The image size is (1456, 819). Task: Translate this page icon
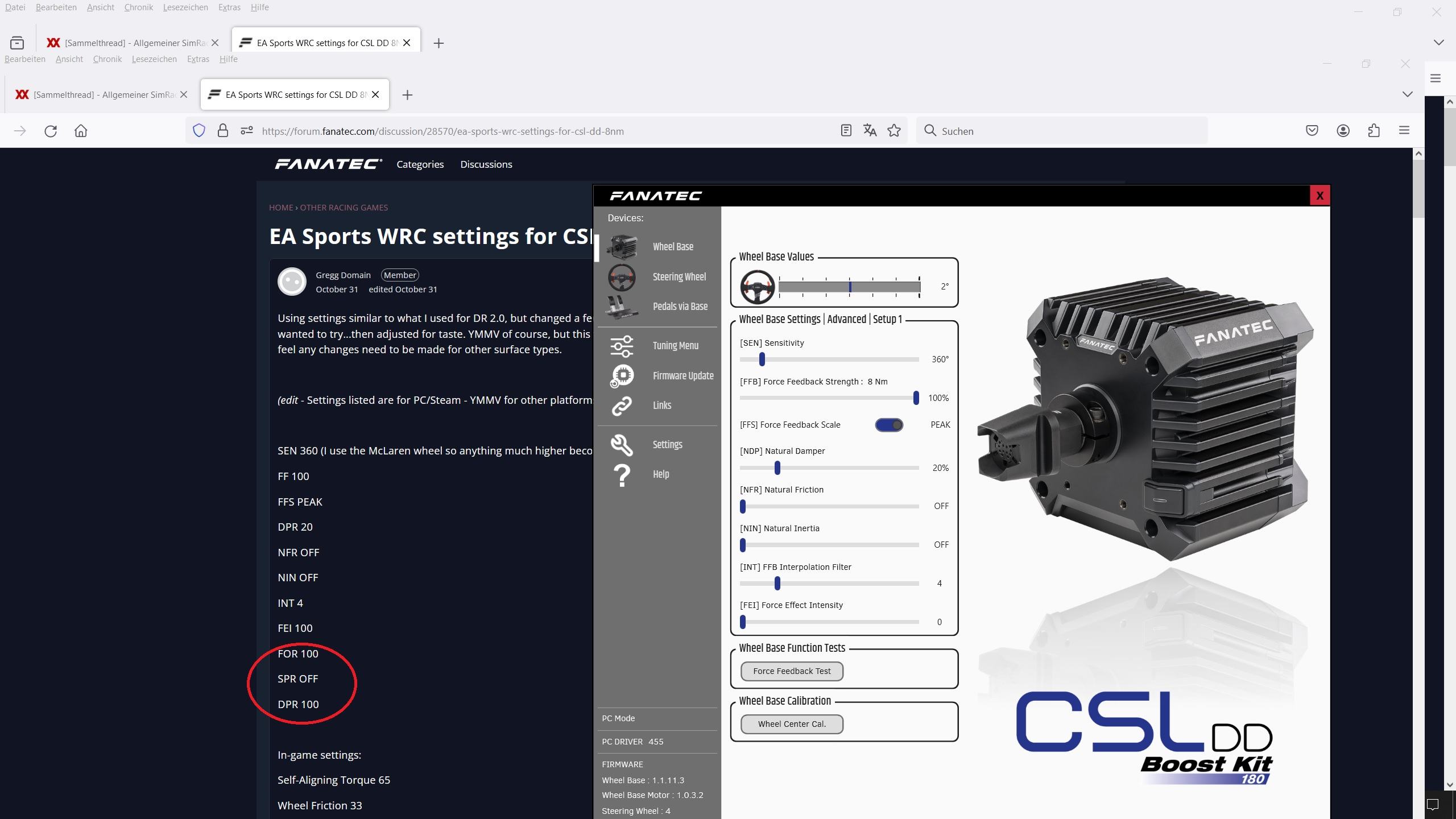[x=870, y=131]
